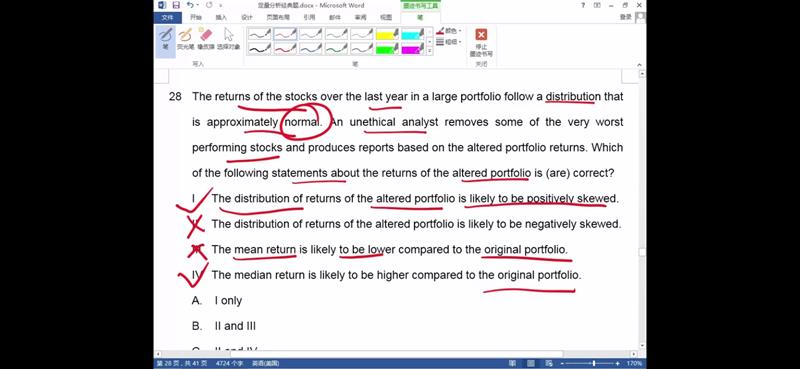Click the Sign in (登录) link
Screen dimensions: 800x369
(626, 17)
